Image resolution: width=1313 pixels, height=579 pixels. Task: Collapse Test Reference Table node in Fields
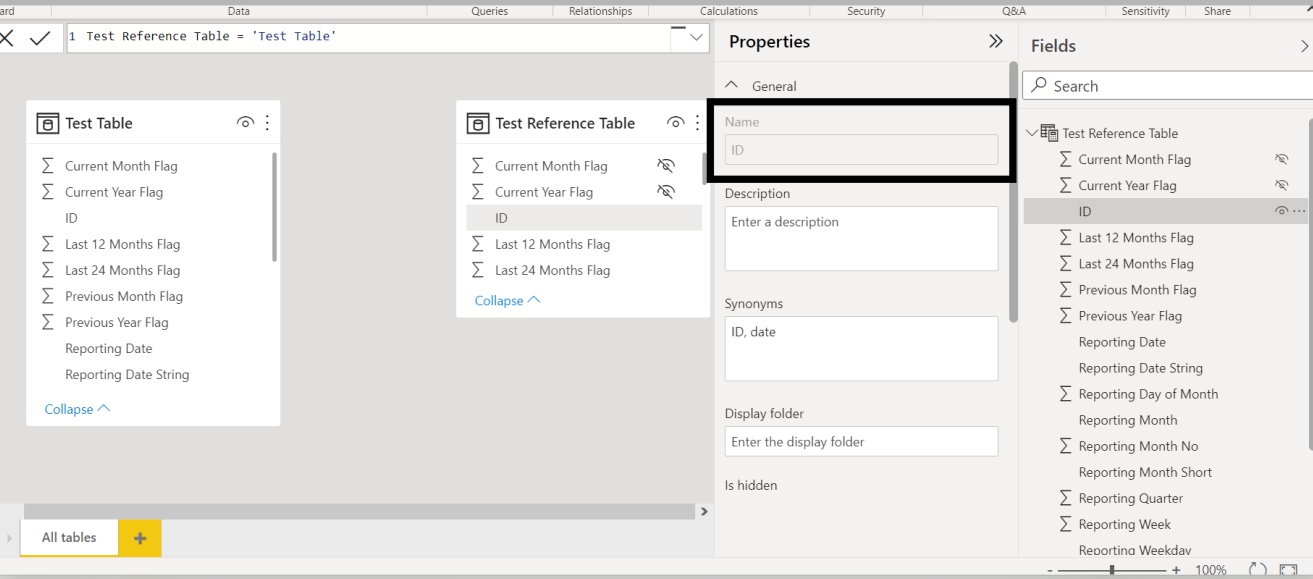pyautogui.click(x=1032, y=133)
